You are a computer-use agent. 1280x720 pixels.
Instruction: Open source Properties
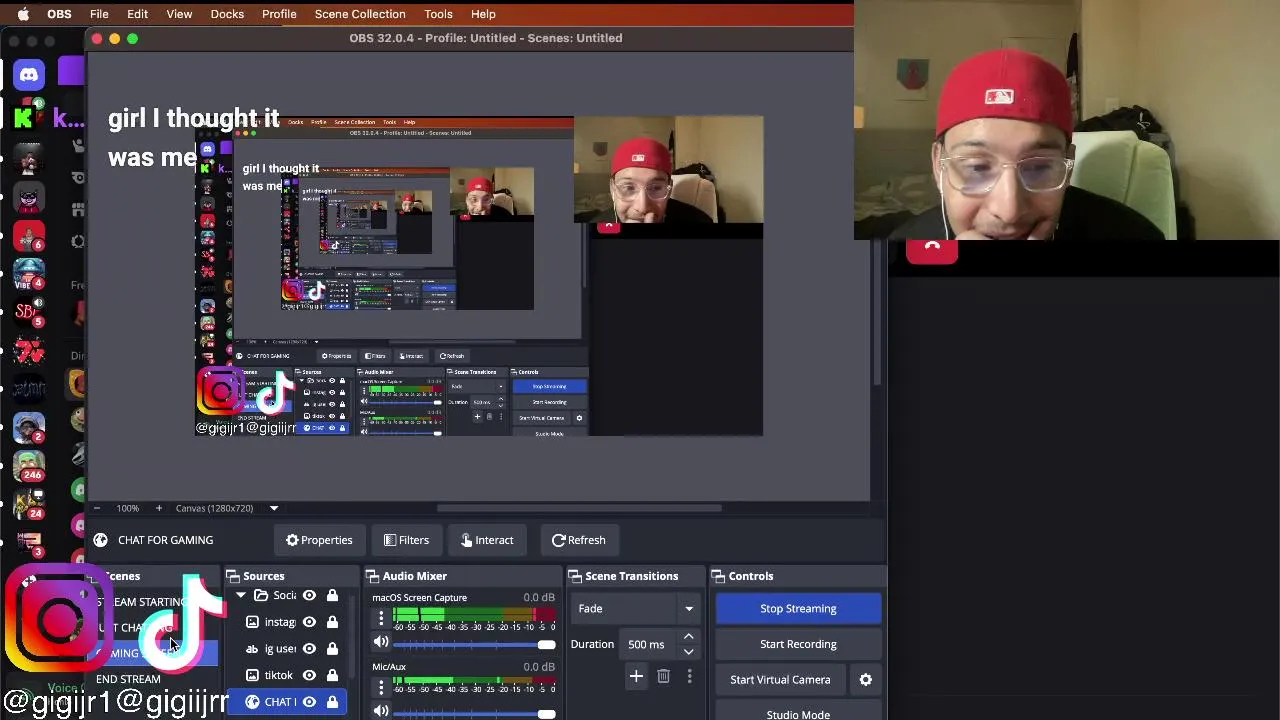click(319, 540)
